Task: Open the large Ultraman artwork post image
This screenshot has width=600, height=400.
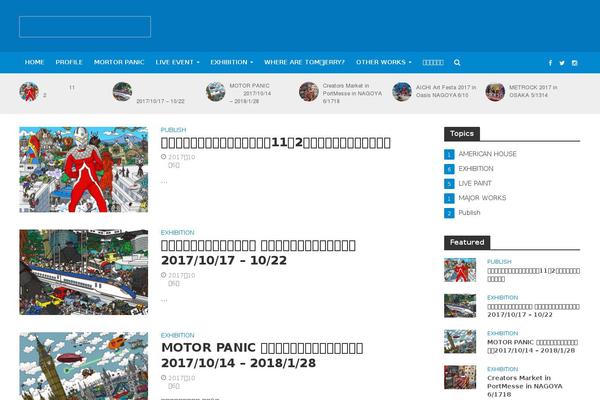Action: pos(83,170)
